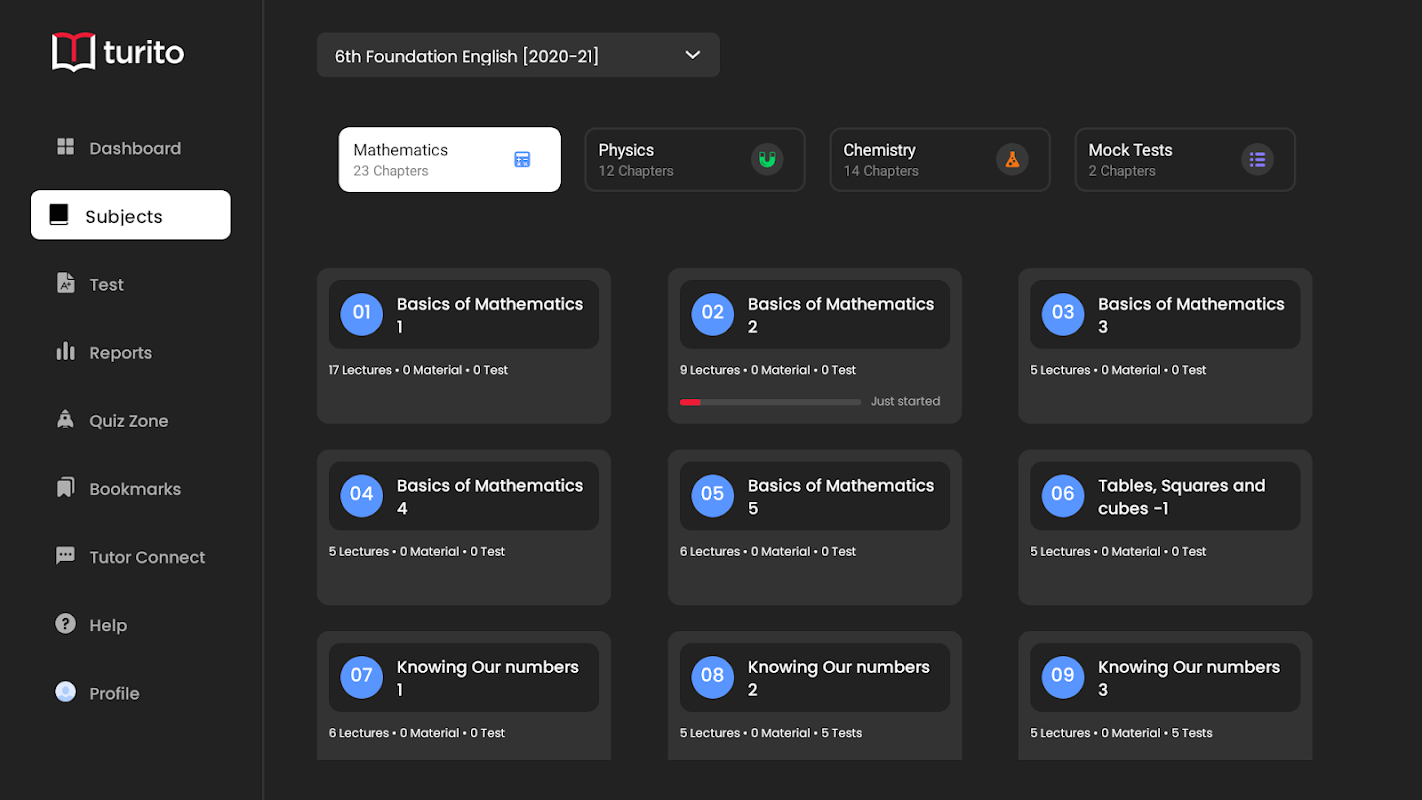Click the Test document icon in sidebar

[66, 283]
